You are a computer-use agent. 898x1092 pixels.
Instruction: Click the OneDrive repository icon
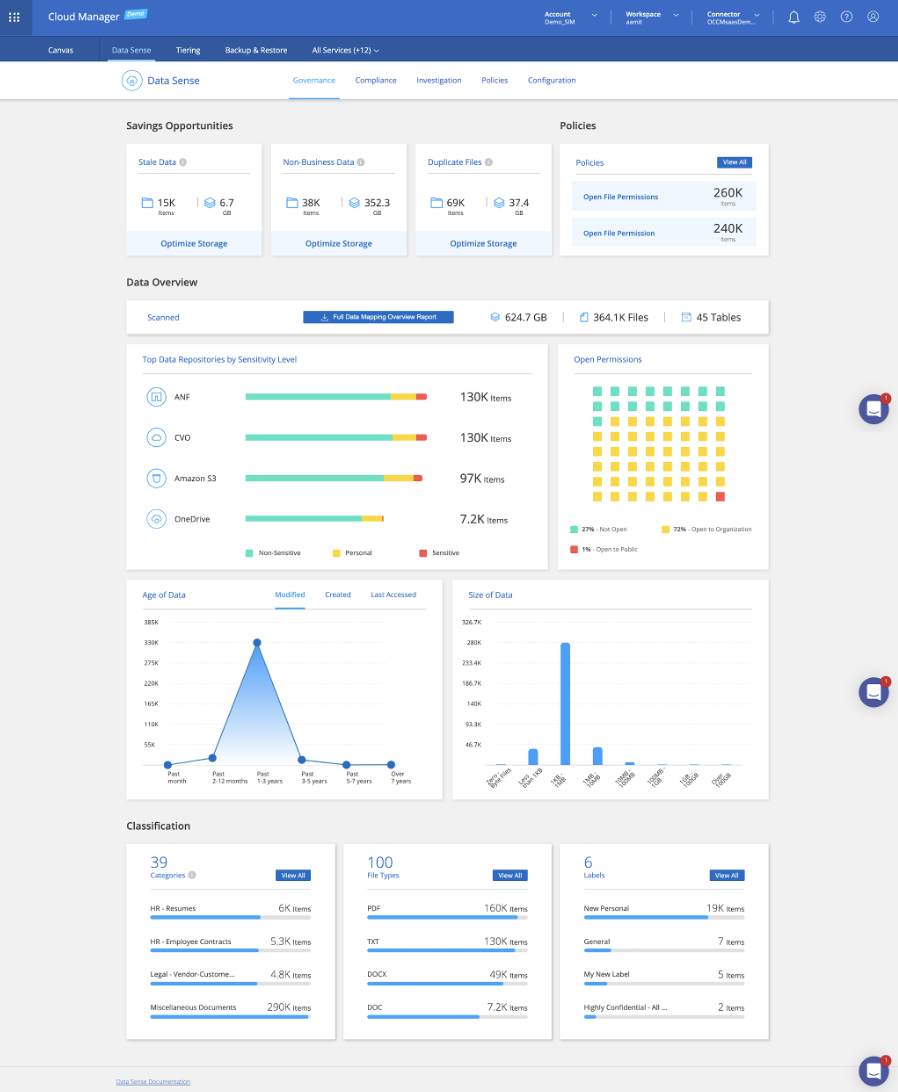pos(156,519)
